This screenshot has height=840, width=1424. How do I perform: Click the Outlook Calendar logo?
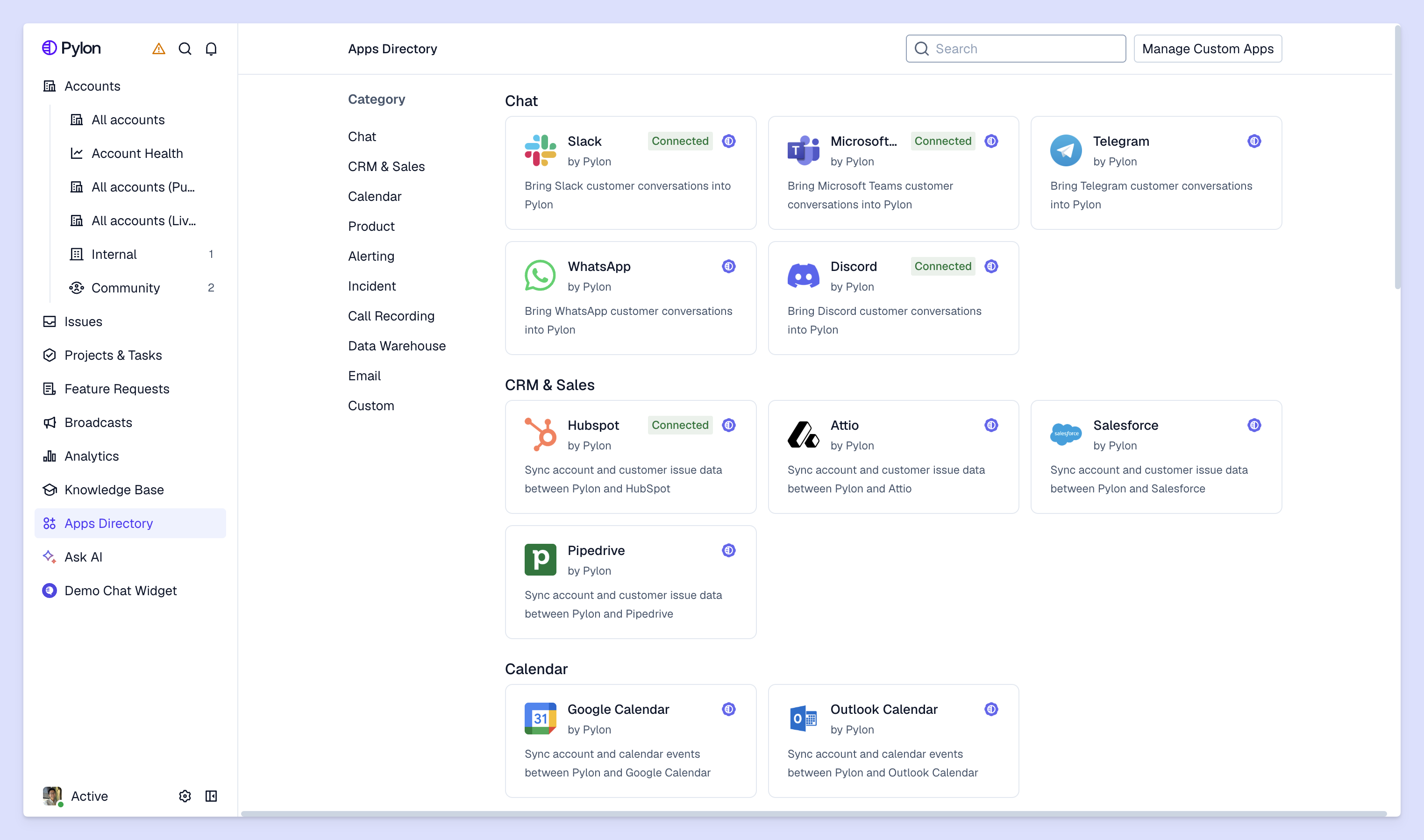(x=803, y=719)
